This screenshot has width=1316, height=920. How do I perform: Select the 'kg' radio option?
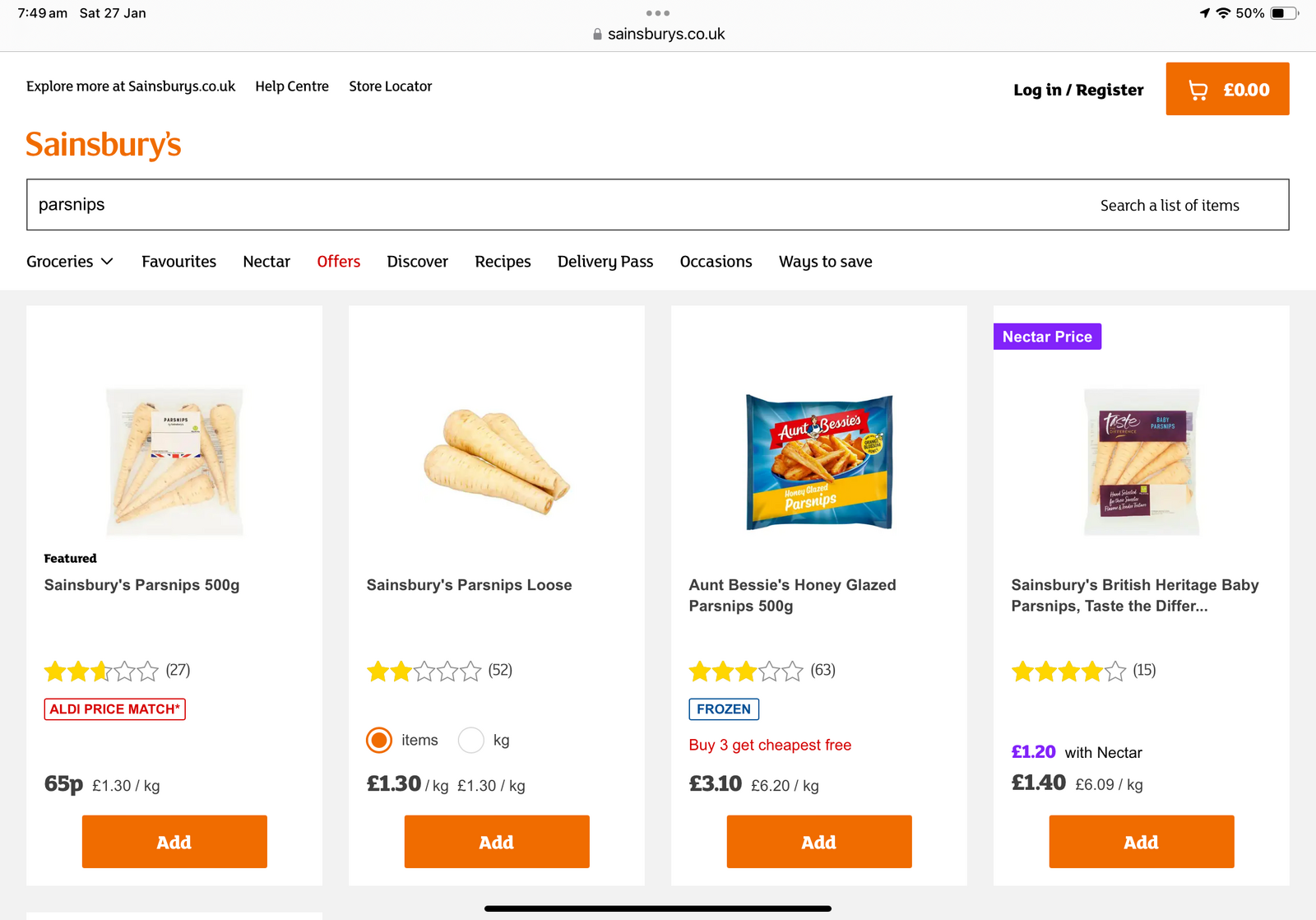tap(471, 741)
